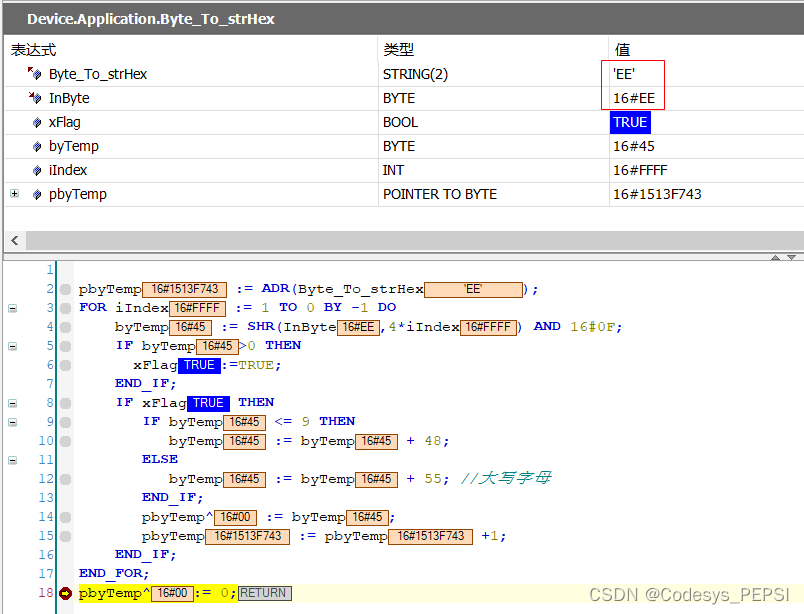804x614 pixels.
Task: Toggle breakpoint dot on line 15
Action: tap(65, 536)
